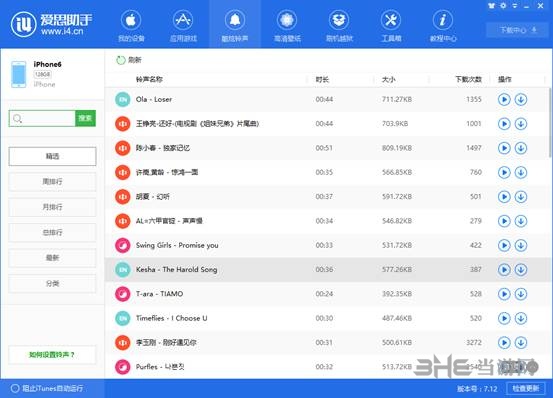
Task: Click the ringtone list vertical scrollbar
Action: click(x=550, y=123)
